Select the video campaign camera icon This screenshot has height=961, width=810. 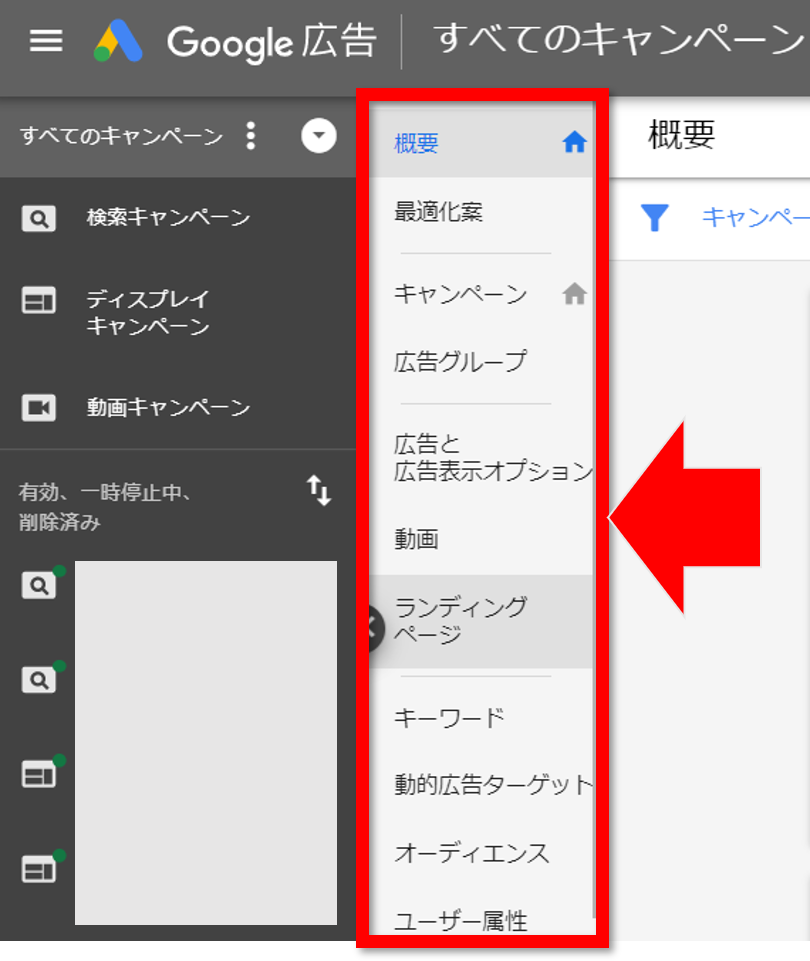point(39,408)
